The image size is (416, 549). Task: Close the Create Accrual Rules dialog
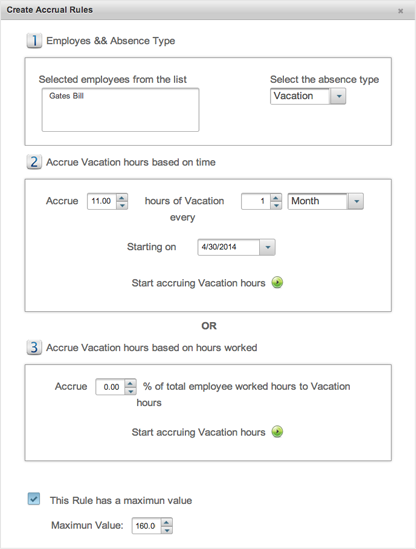pos(400,11)
